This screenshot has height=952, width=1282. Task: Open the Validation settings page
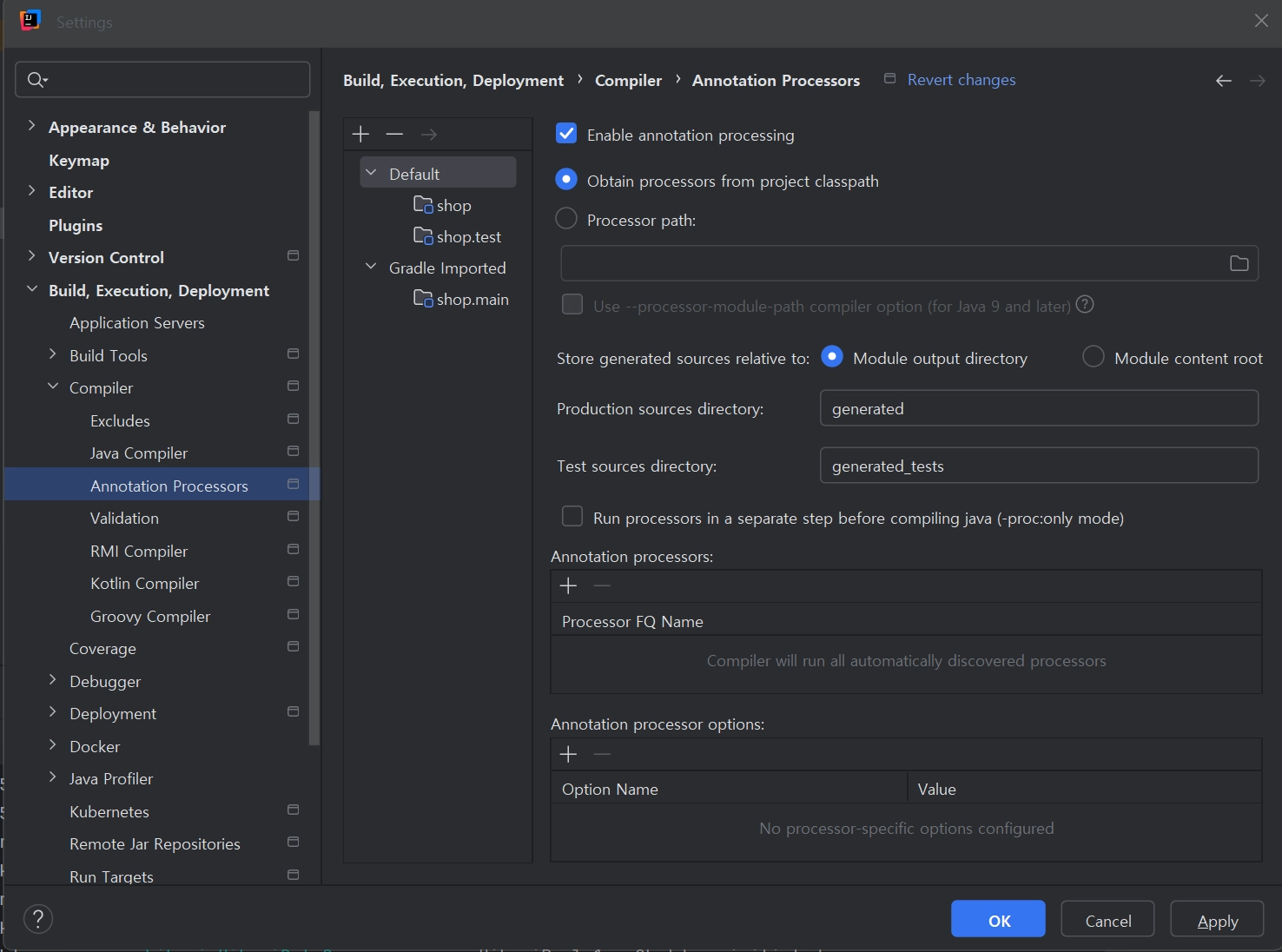click(124, 518)
